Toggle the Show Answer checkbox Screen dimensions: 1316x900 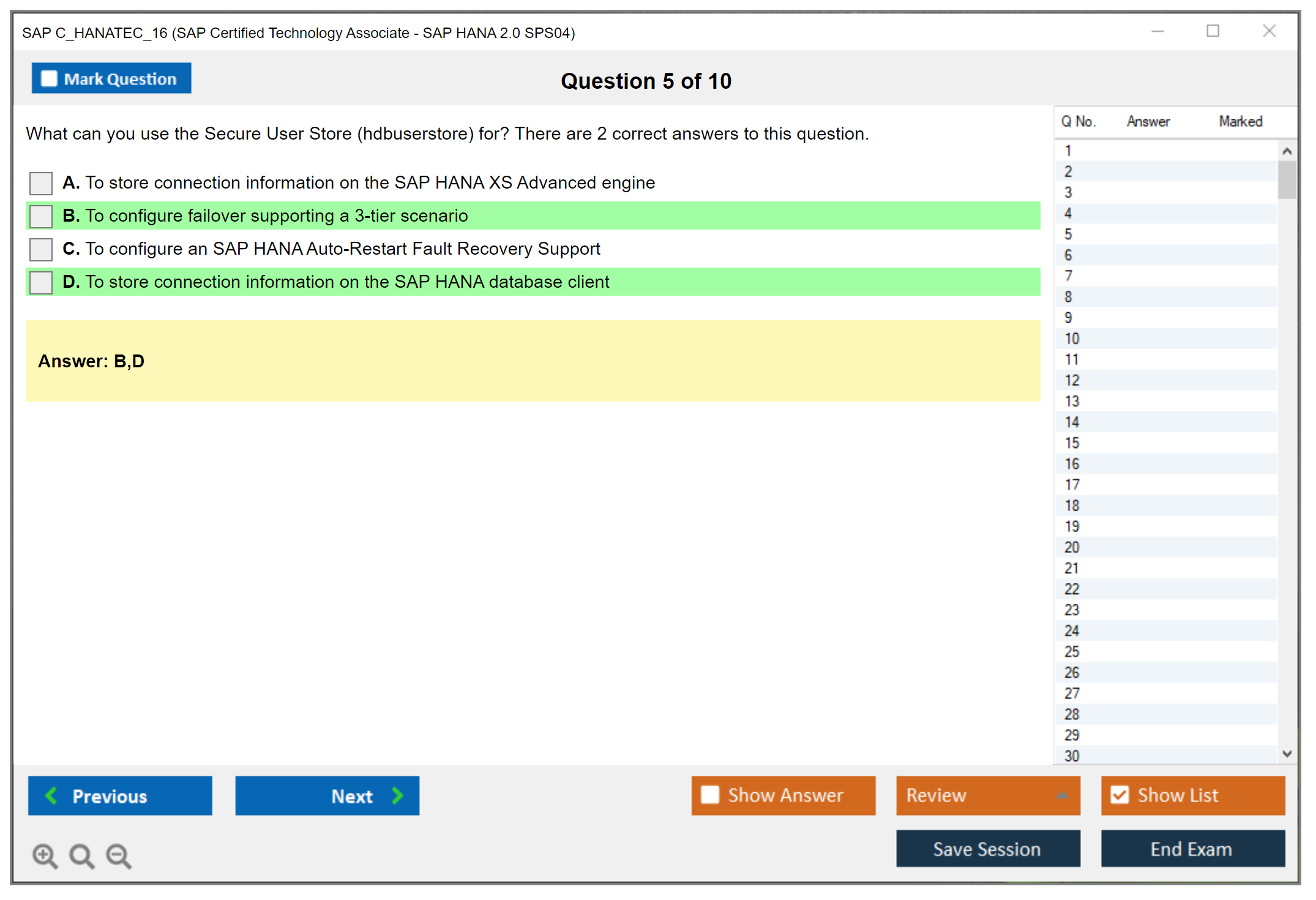point(710,795)
